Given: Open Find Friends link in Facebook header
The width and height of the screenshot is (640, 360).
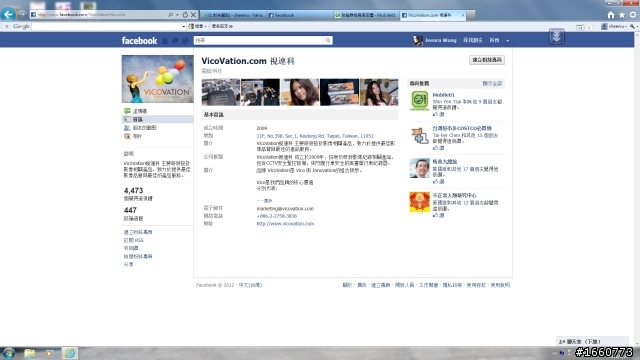Looking at the screenshot, I should point(473,40).
